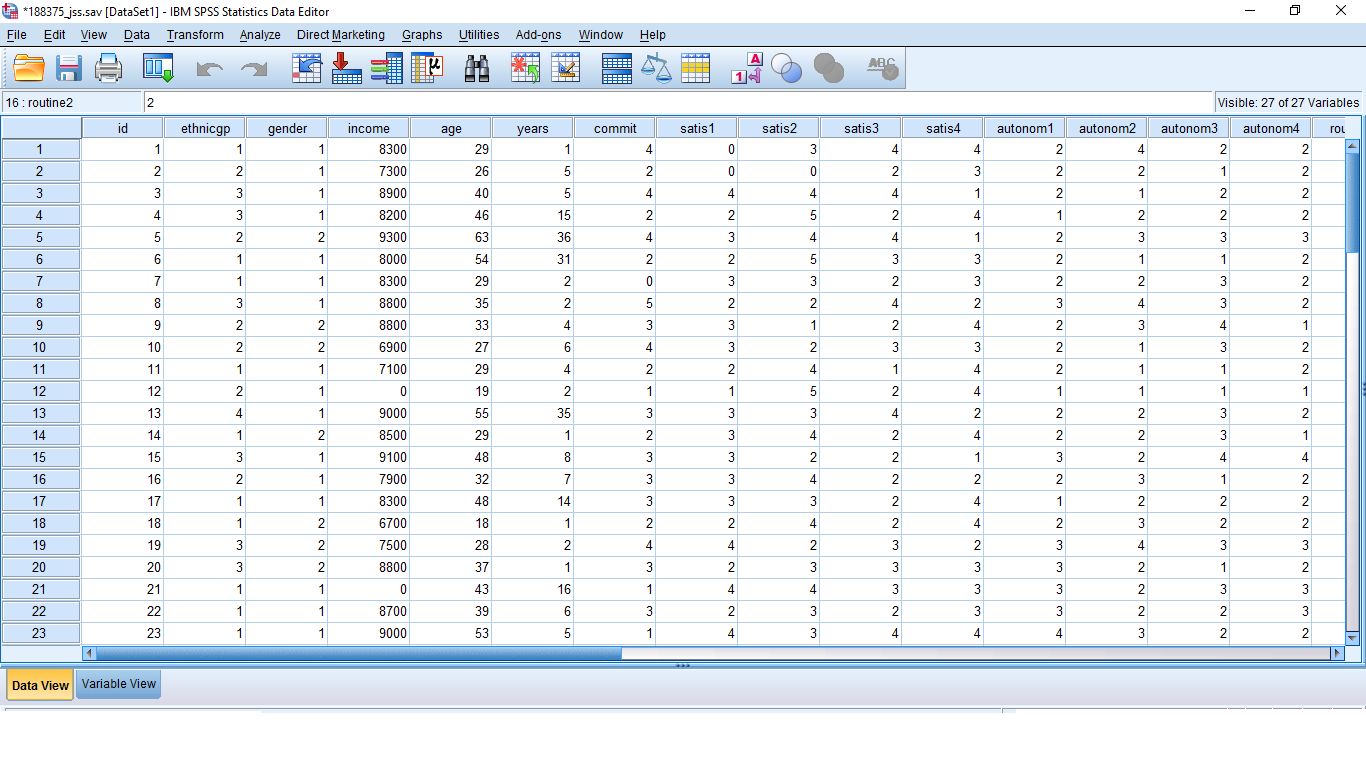This screenshot has height=768, width=1366.
Task: Save the data file with diskette icon
Action: (69, 68)
